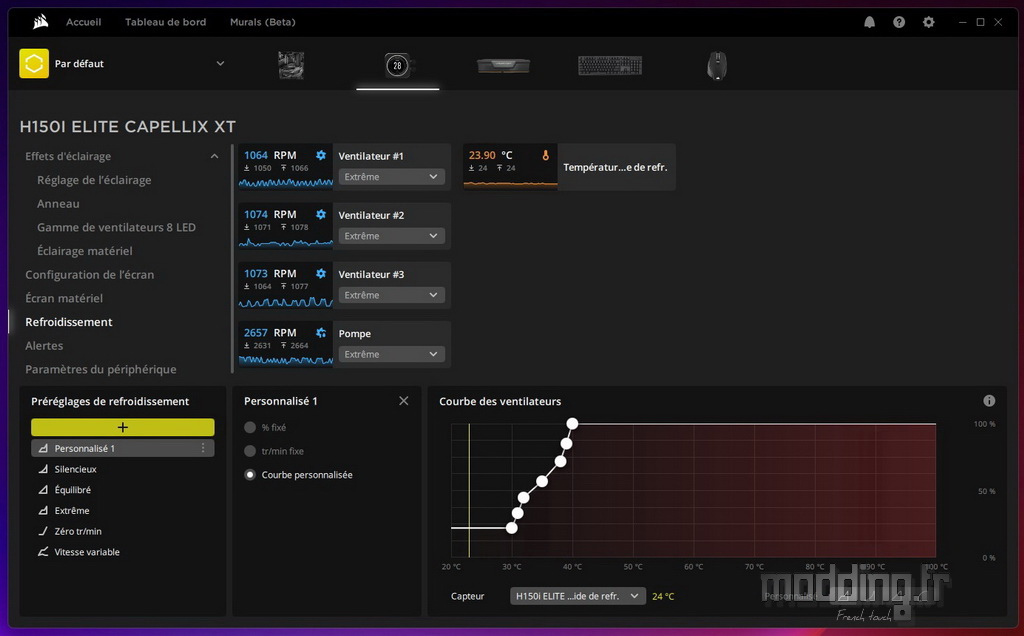Click the Ventilateur #1 RPM graph
Viewport: 1024px width, 636px height.
point(285,167)
